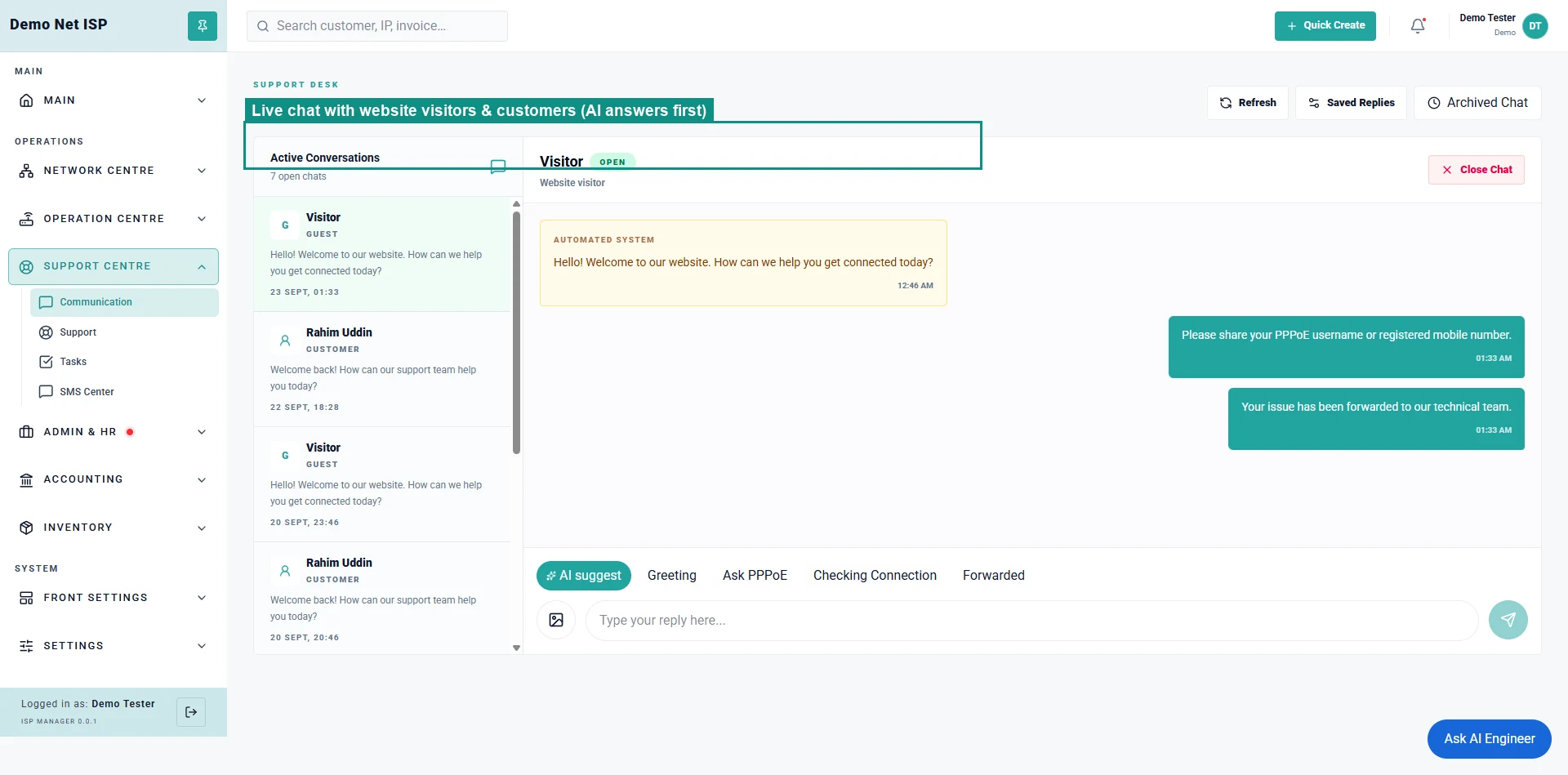
Task: Pin the sidebar with the pin icon
Action: pyautogui.click(x=203, y=26)
